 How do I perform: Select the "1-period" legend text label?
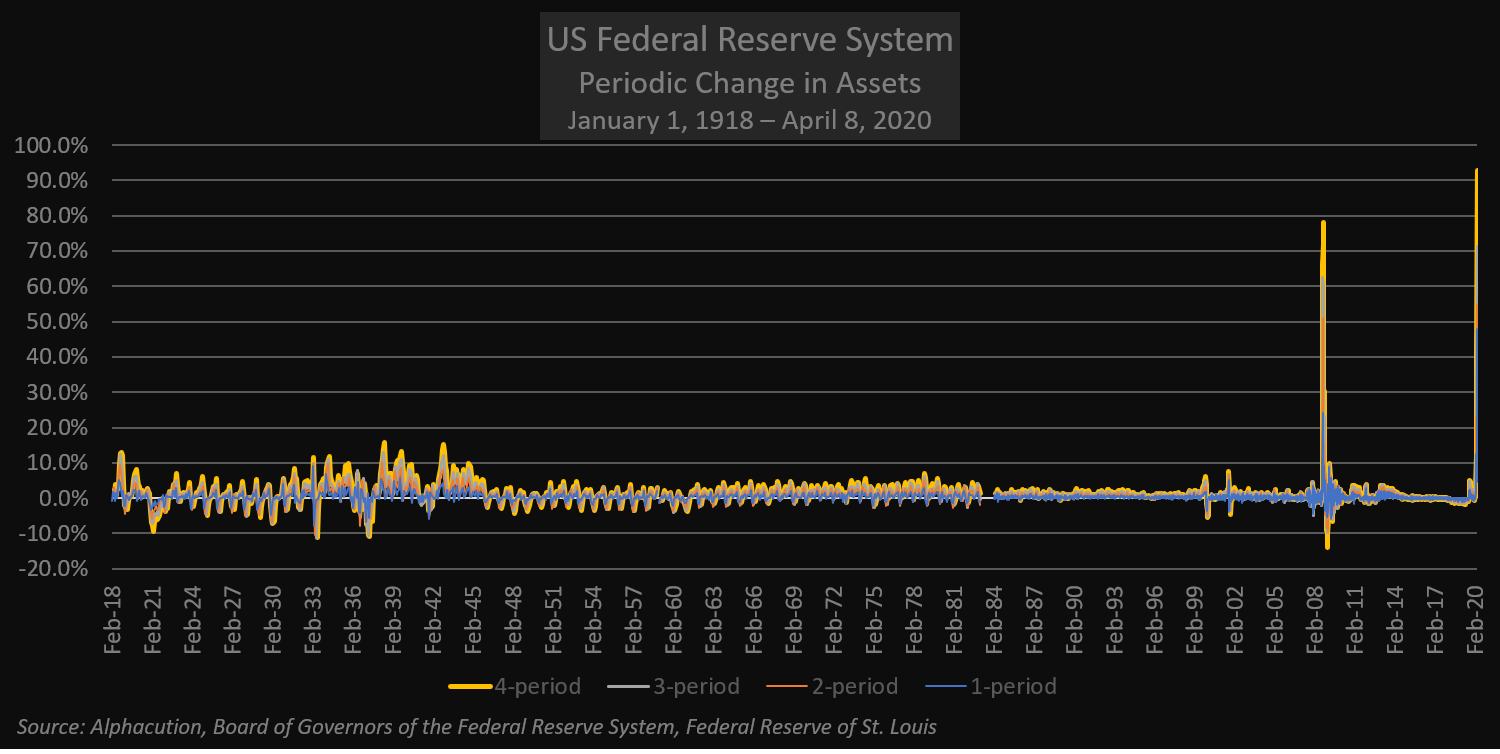point(1015,687)
